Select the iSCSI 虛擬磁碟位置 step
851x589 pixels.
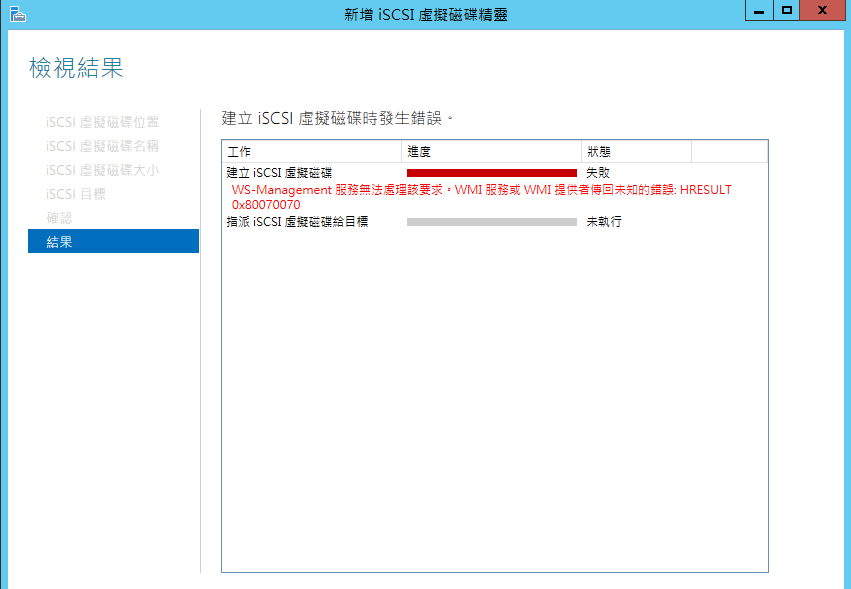point(102,123)
